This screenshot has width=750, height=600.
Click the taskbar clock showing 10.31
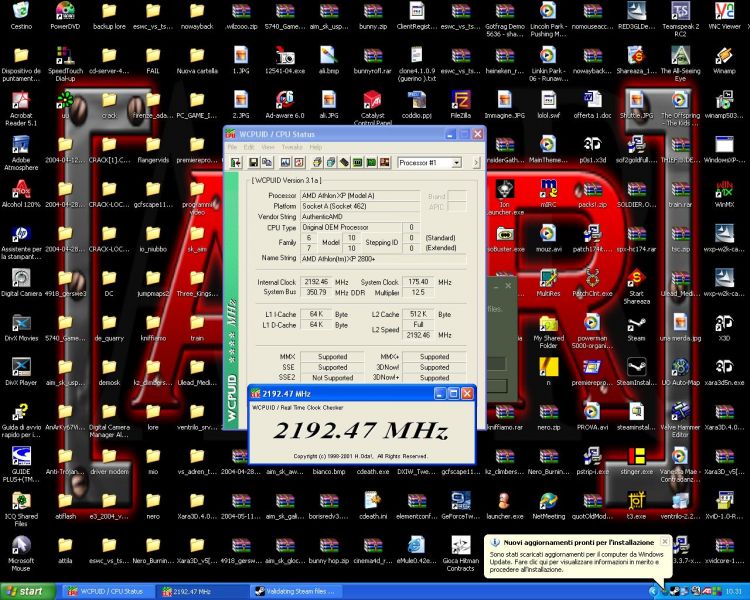[x=733, y=592]
